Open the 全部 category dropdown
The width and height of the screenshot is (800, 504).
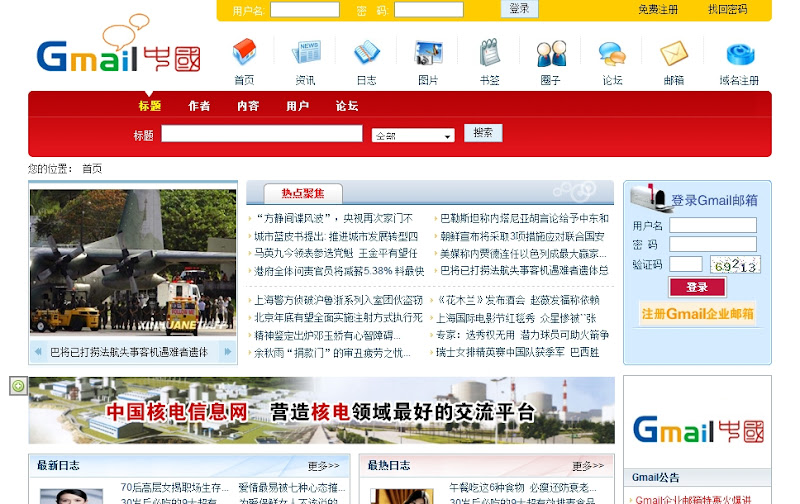click(x=413, y=135)
